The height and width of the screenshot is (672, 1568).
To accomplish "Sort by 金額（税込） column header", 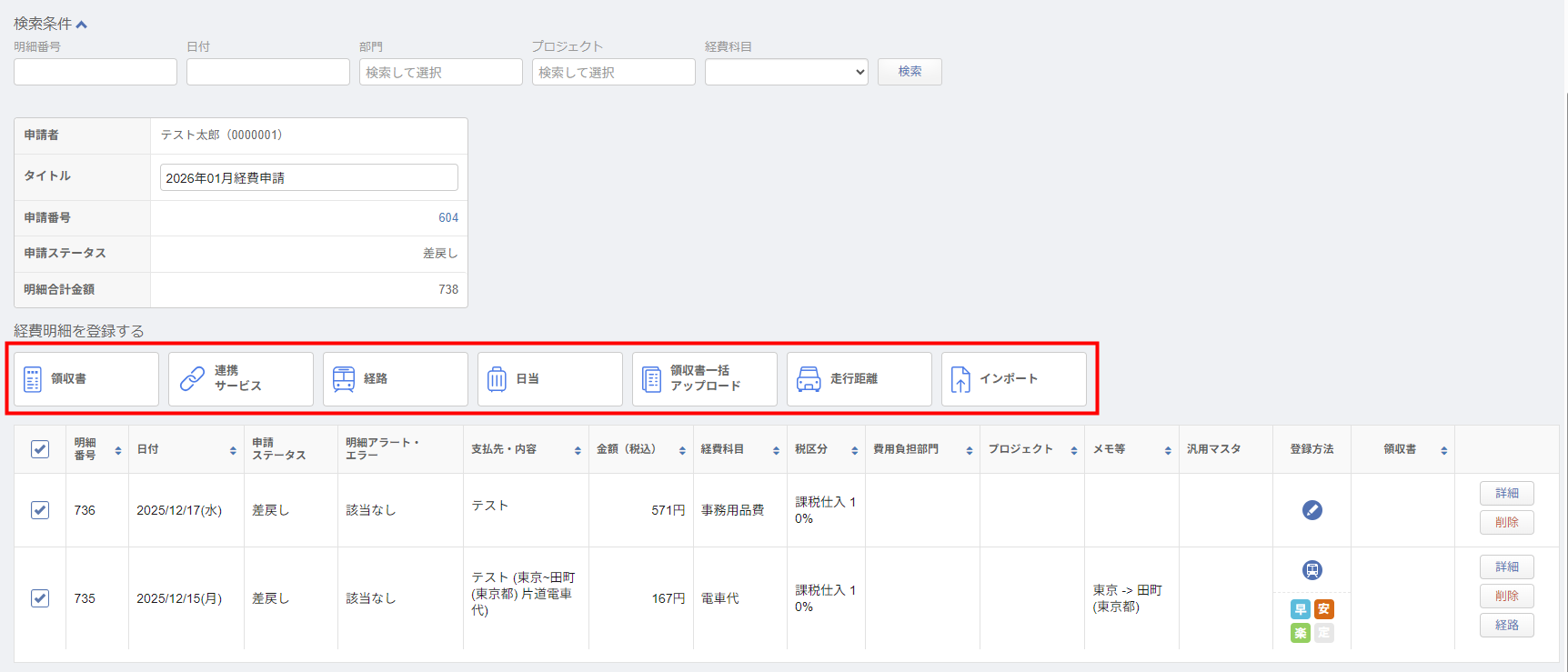I will (682, 450).
